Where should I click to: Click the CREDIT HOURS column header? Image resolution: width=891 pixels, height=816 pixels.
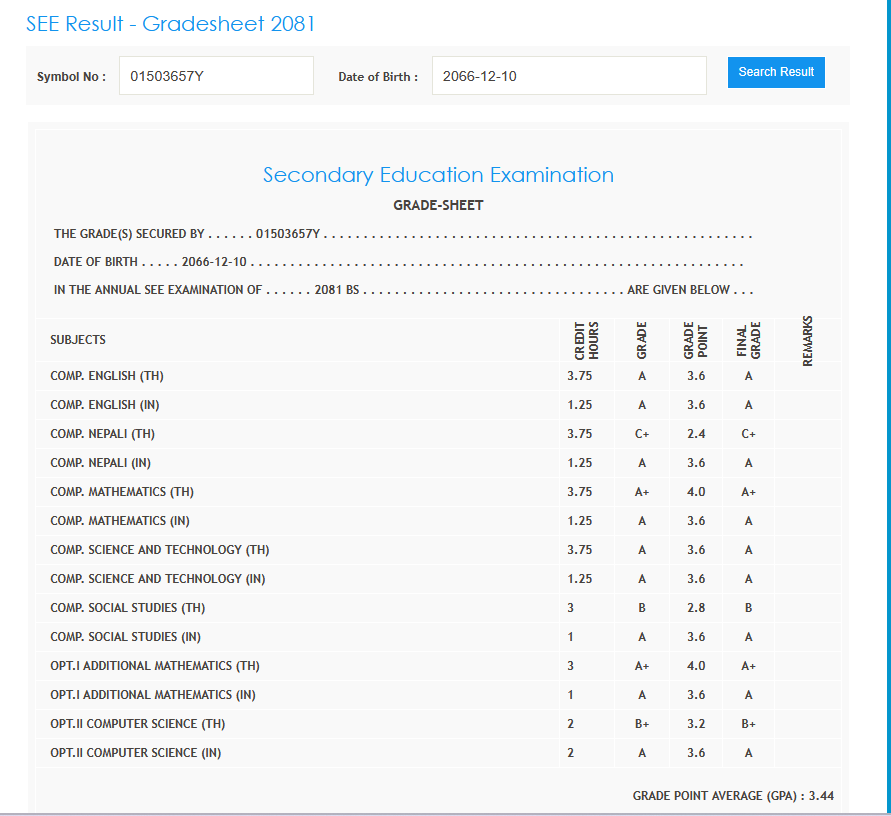tap(586, 340)
